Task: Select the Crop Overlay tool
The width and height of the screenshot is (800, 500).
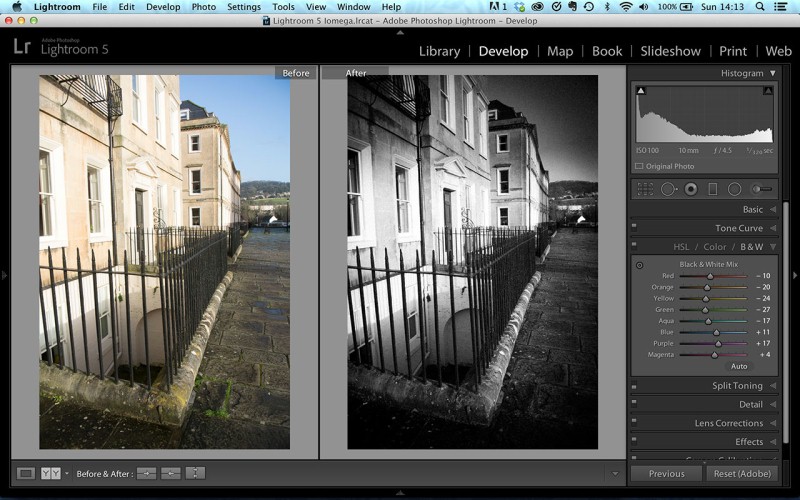Action: (x=645, y=189)
